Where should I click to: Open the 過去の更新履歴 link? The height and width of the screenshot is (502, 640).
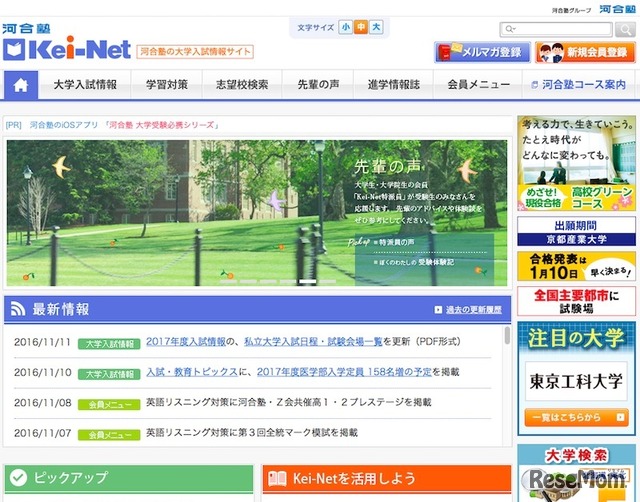(473, 310)
